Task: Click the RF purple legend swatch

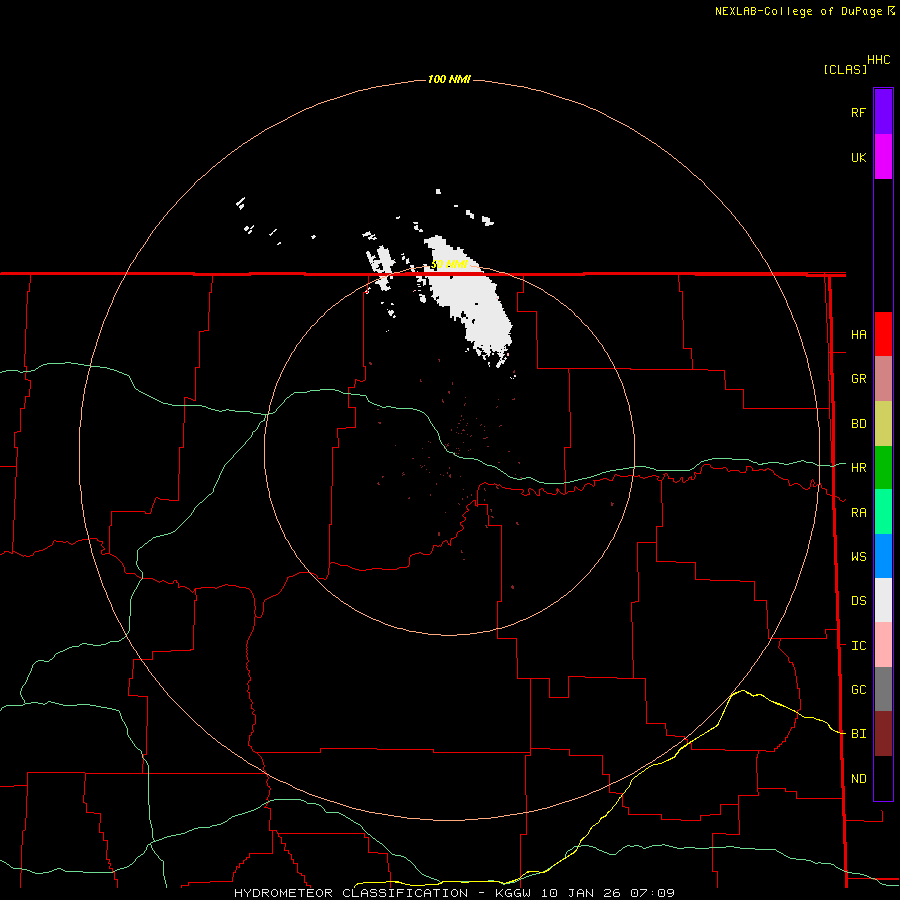Action: (883, 112)
